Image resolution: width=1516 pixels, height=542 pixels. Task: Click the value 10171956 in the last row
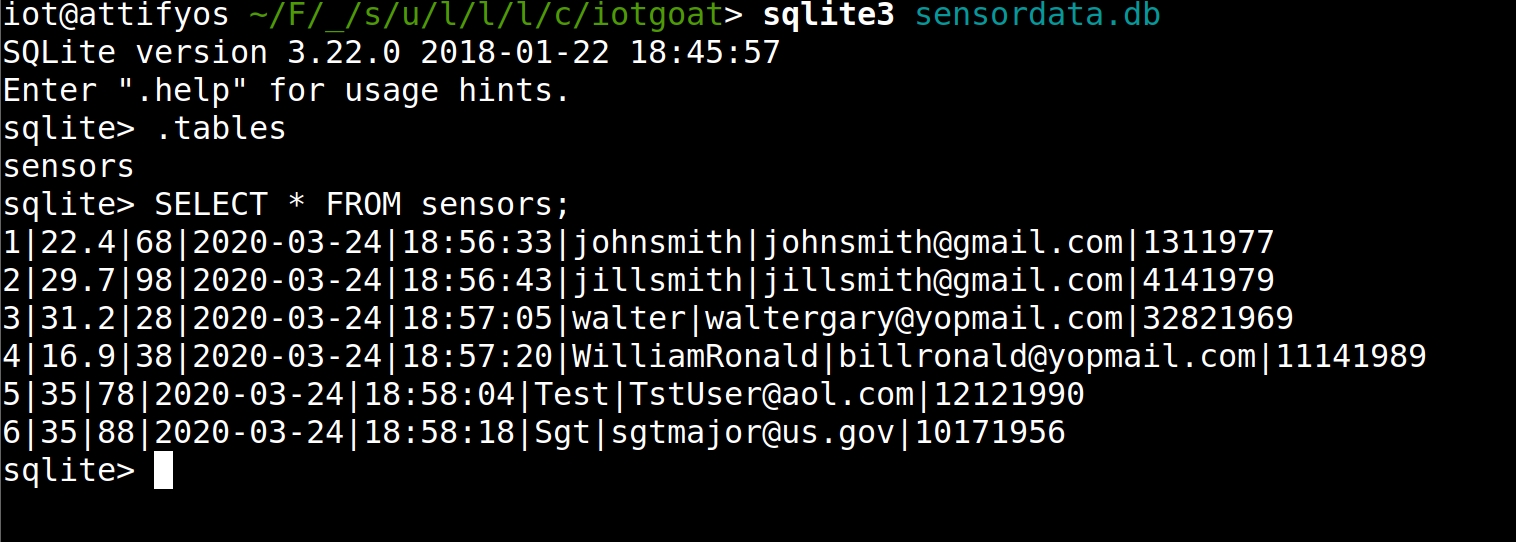click(990, 433)
